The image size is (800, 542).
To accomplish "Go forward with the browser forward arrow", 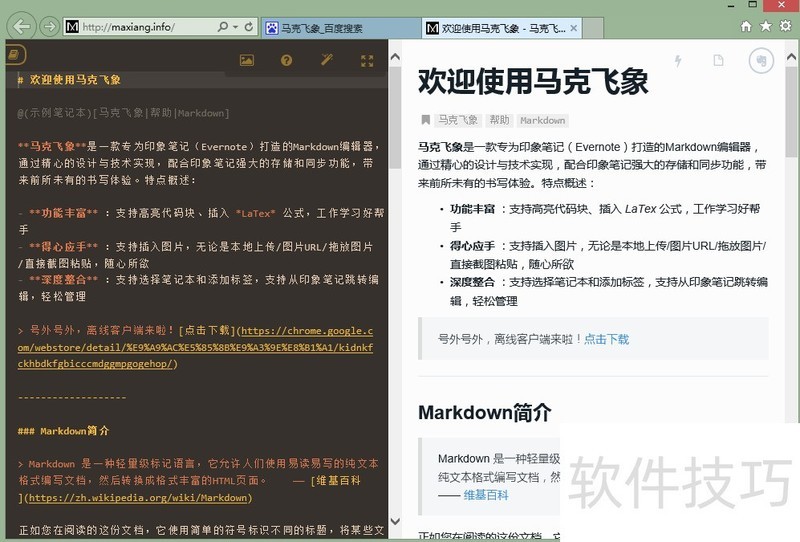I will click(x=49, y=26).
